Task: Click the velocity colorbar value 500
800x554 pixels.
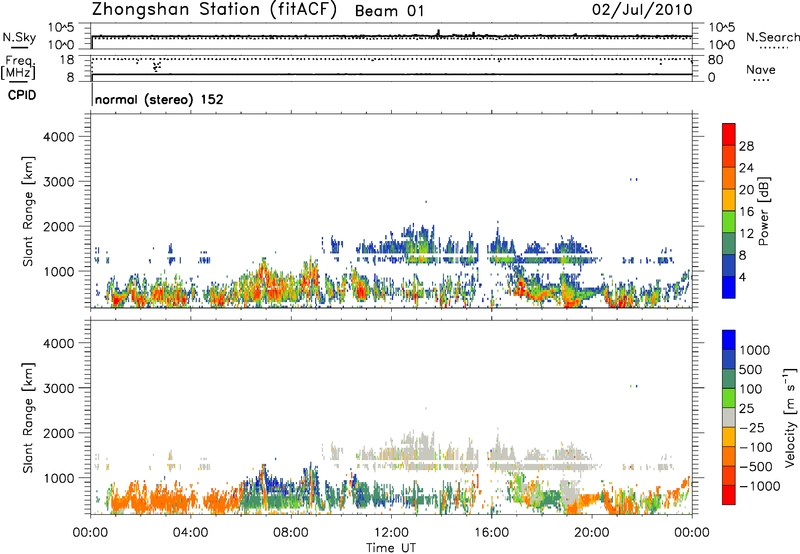Action: (751, 369)
